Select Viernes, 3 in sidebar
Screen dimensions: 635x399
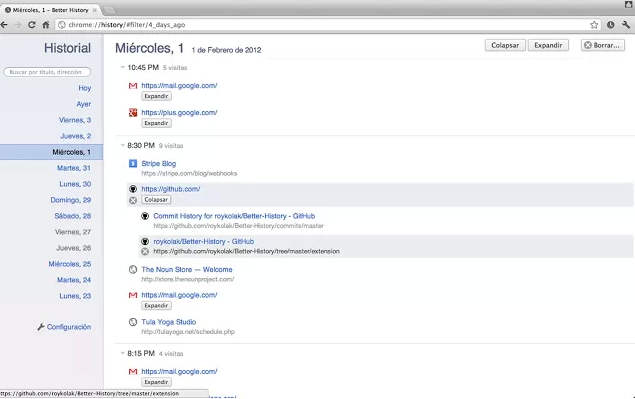(x=75, y=120)
